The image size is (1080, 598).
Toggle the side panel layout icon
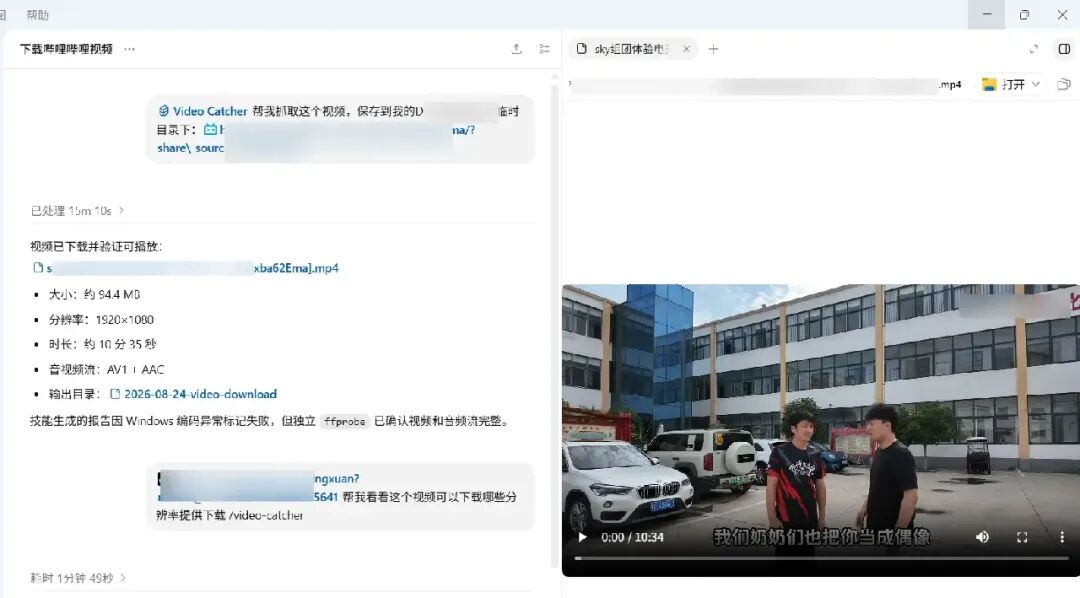1064,49
